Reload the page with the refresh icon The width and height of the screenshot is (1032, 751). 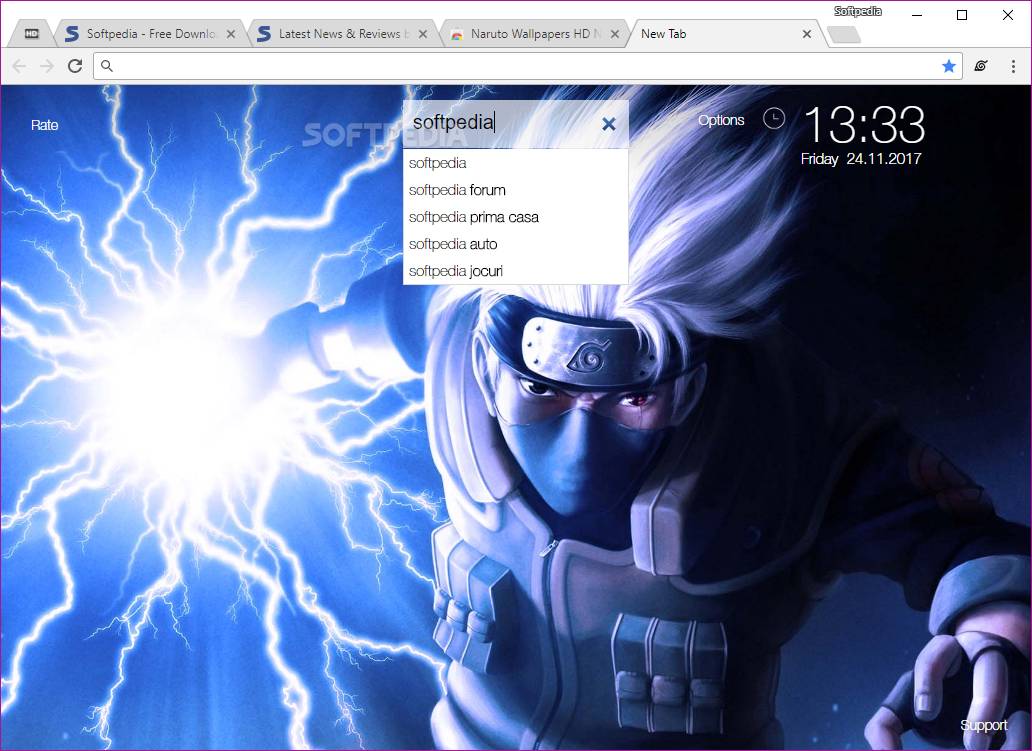point(75,66)
